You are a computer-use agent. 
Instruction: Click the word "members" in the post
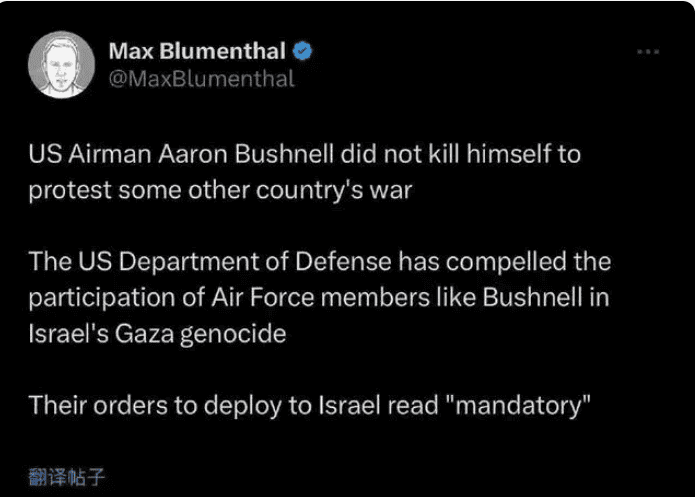tap(375, 297)
